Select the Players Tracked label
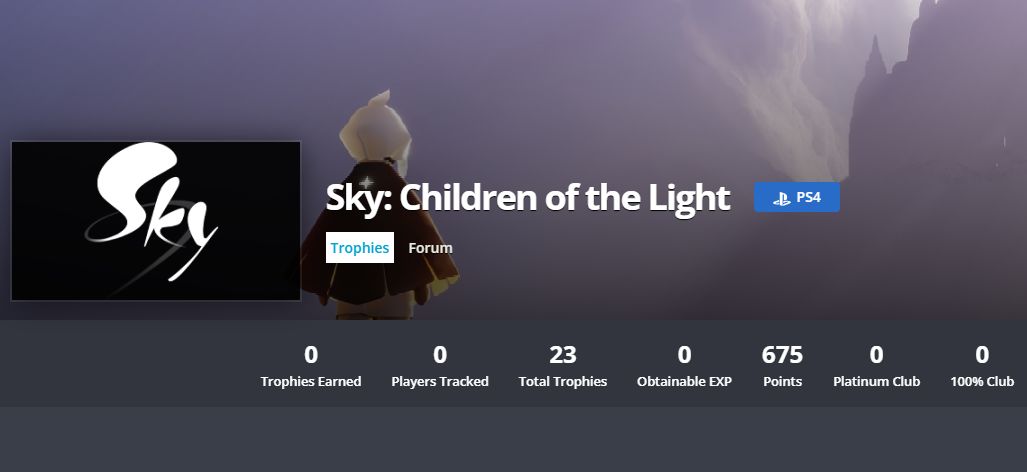Image resolution: width=1027 pixels, height=472 pixels. (440, 381)
